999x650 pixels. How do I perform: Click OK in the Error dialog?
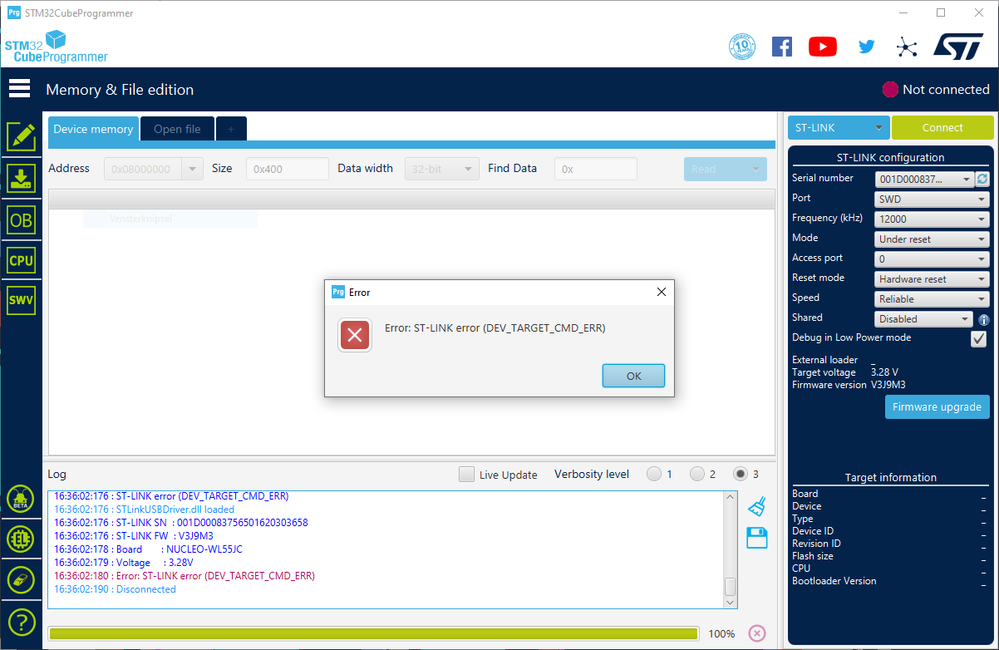pyautogui.click(x=633, y=376)
